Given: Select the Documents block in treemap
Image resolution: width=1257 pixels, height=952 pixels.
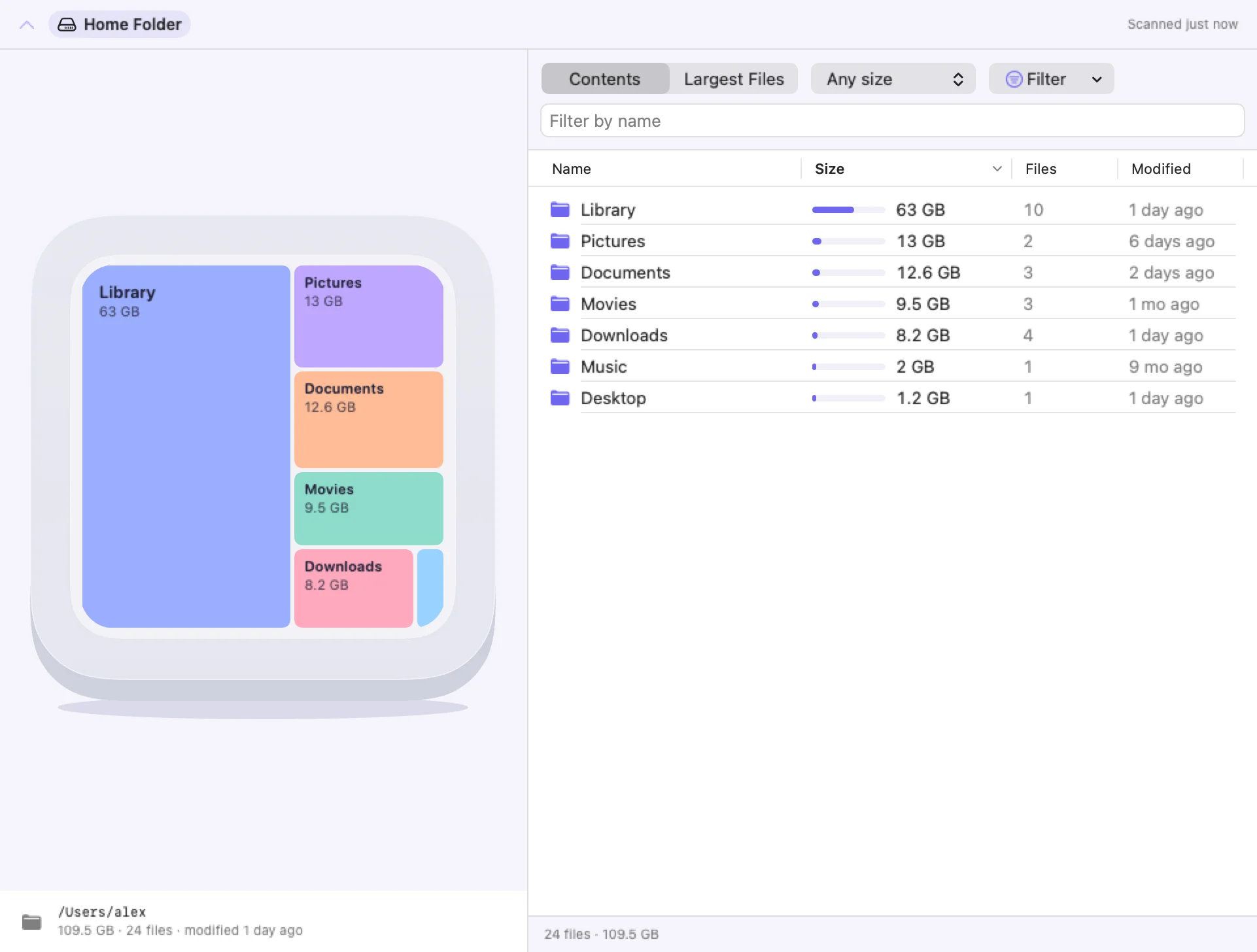Looking at the screenshot, I should 369,420.
